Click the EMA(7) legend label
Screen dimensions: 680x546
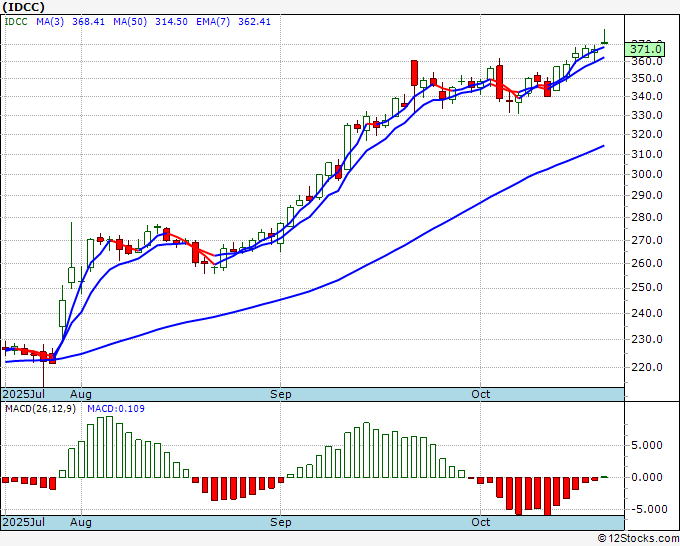pos(213,22)
